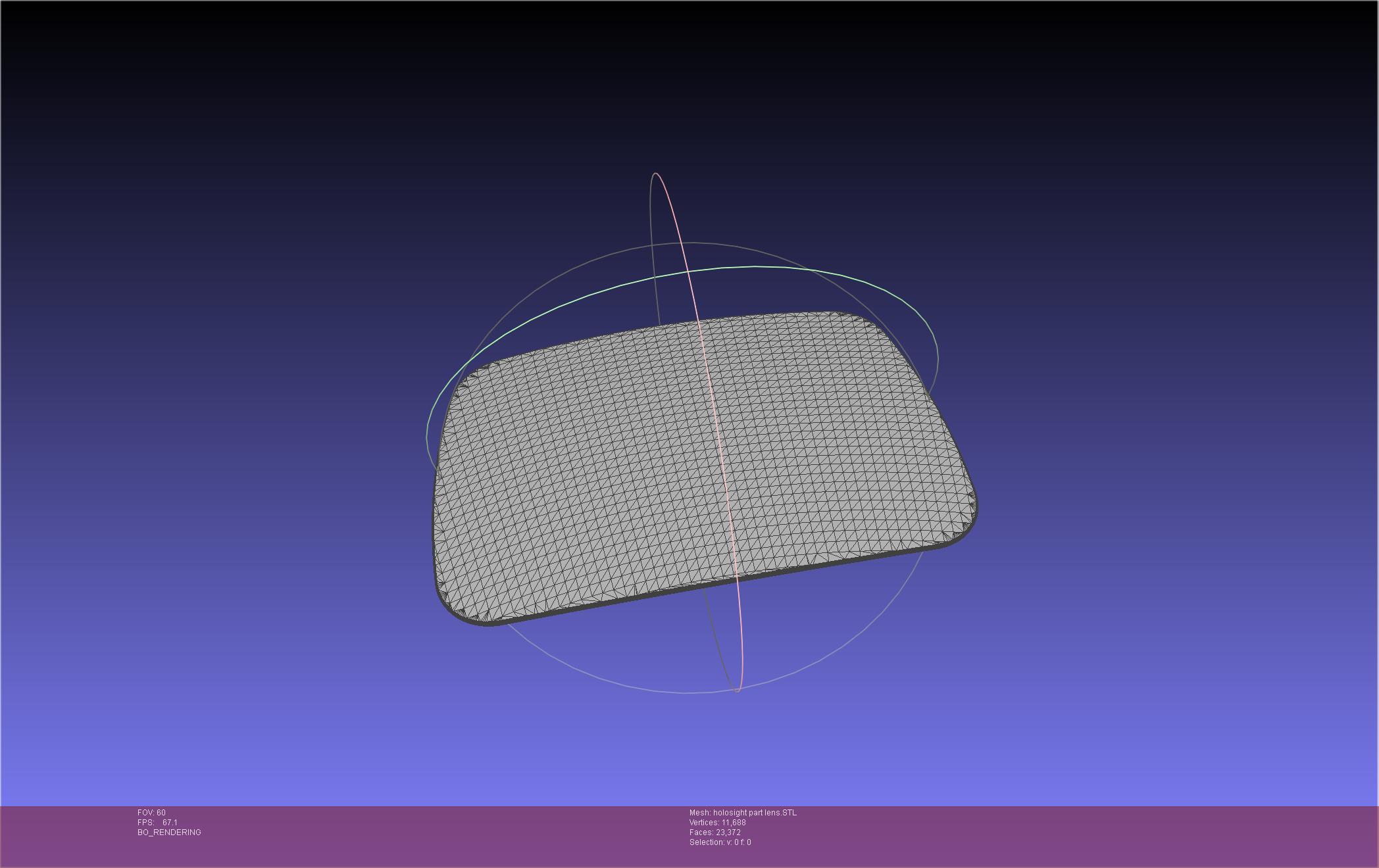Click the Vertices: 11,688 readout

(x=717, y=823)
